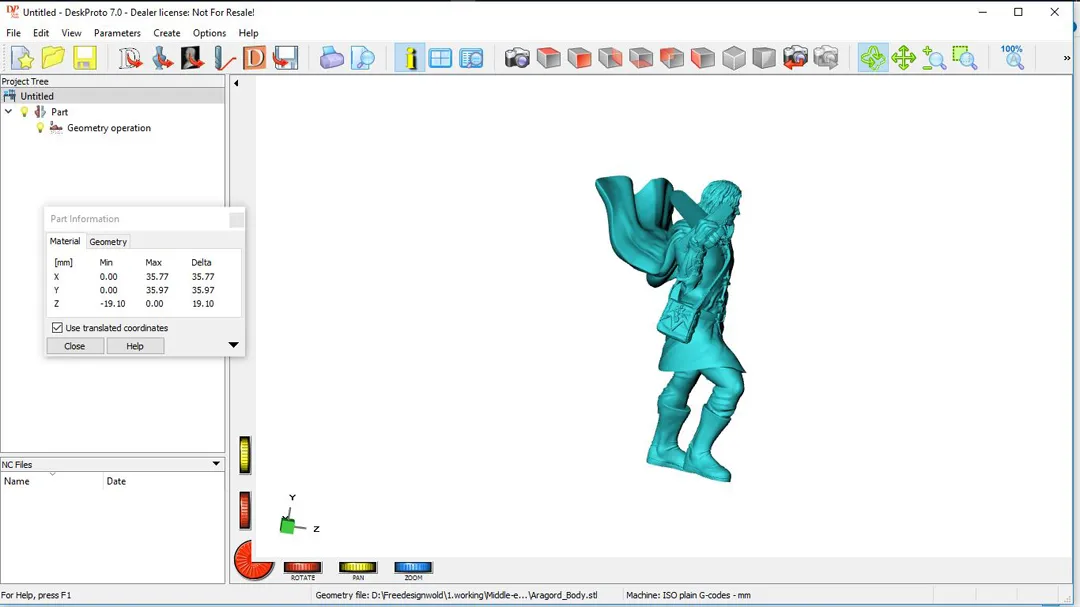Click the Help button in Part Information

[x=135, y=346]
